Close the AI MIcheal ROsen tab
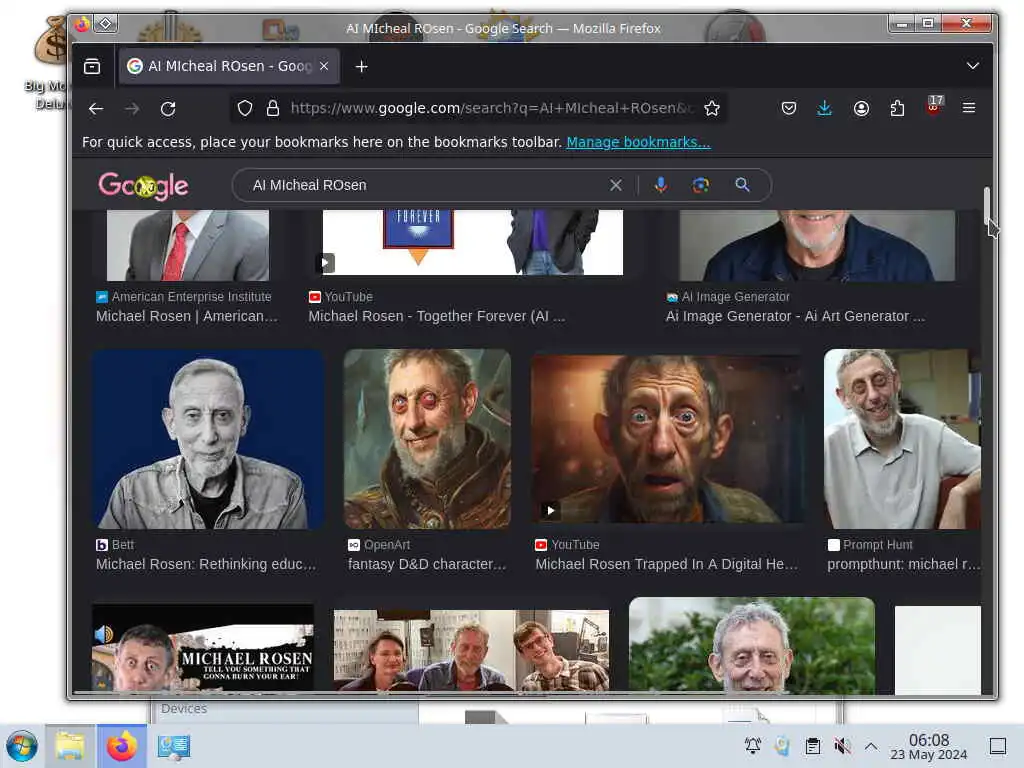The width and height of the screenshot is (1024, 768). [324, 66]
